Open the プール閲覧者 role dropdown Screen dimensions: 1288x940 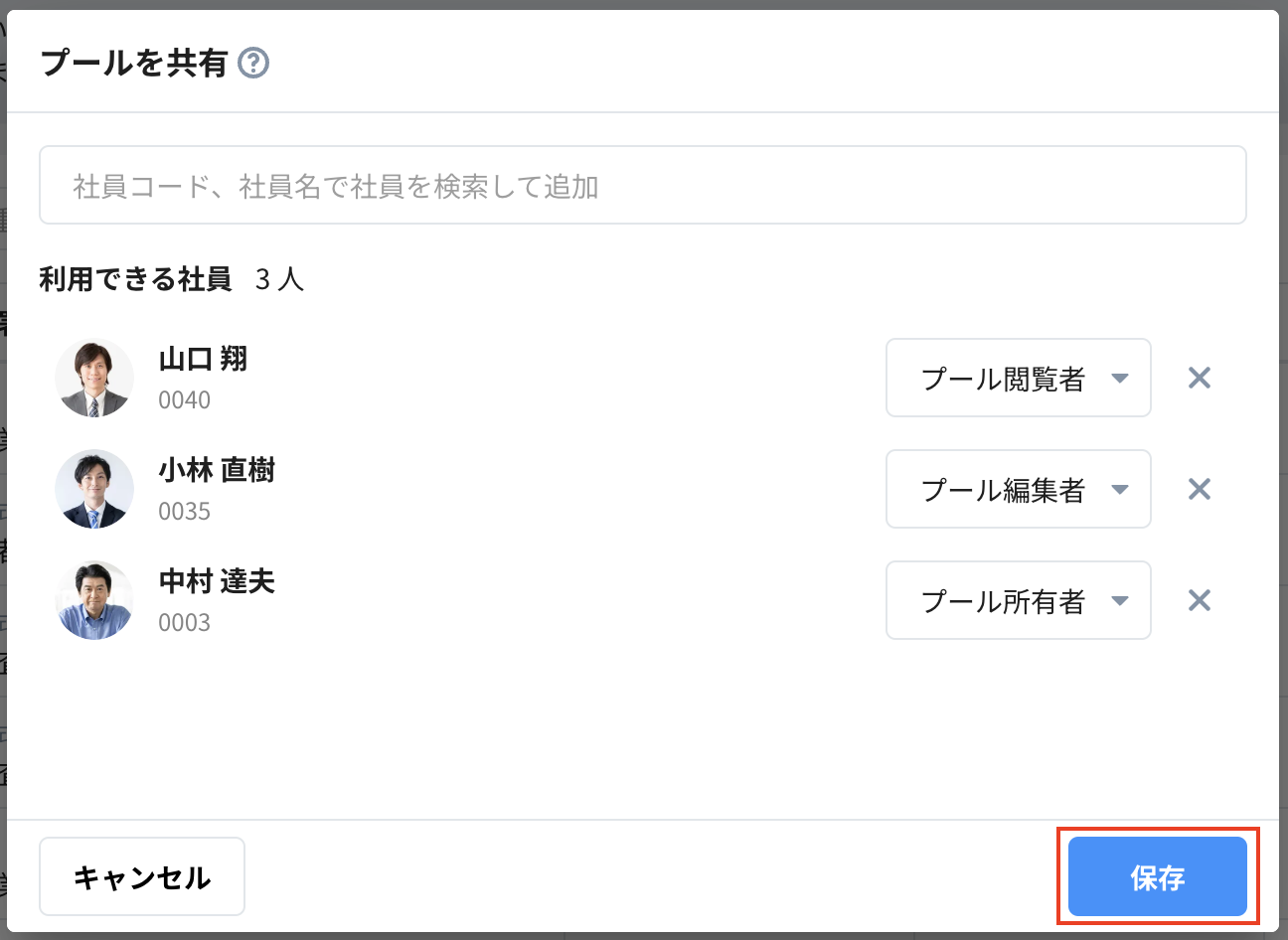(1018, 378)
